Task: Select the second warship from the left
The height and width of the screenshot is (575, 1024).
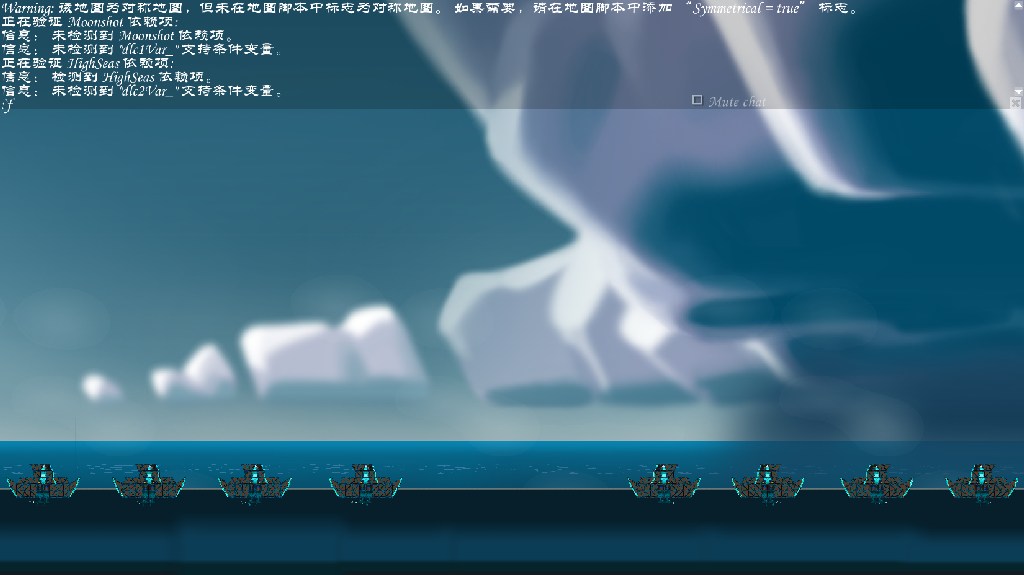Action: [148, 484]
